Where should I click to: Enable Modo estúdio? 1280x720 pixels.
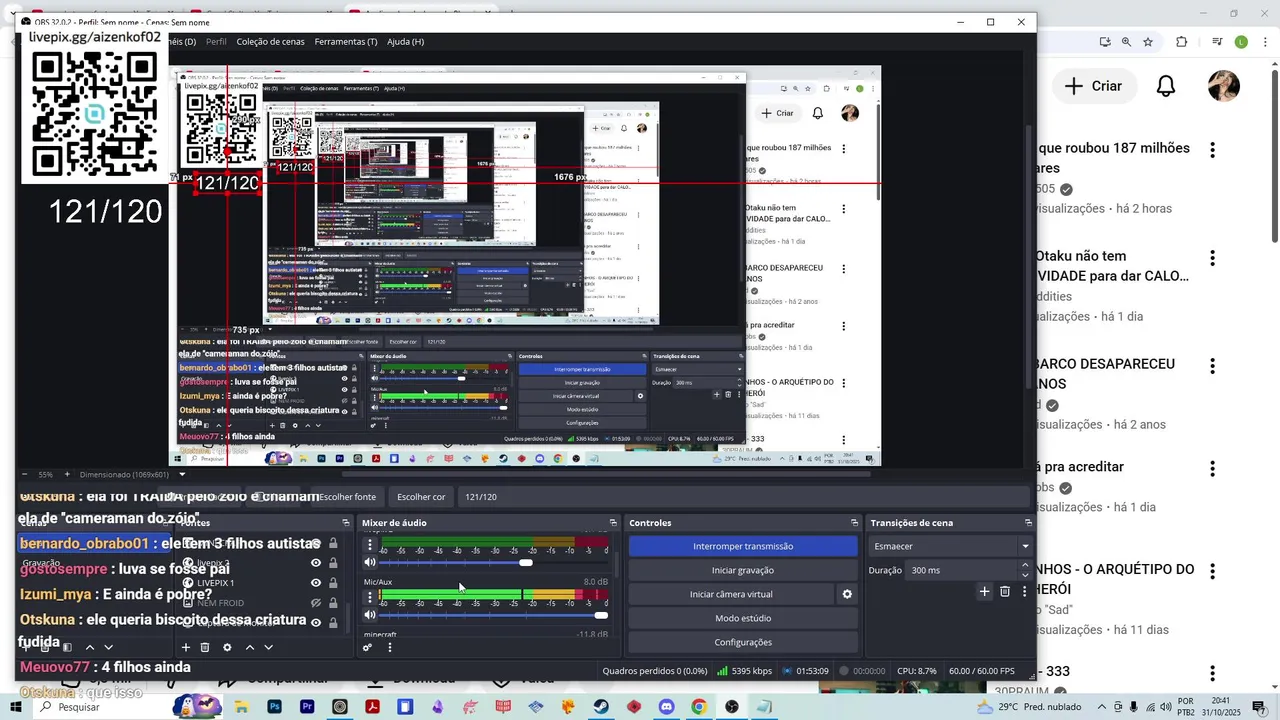(743, 618)
